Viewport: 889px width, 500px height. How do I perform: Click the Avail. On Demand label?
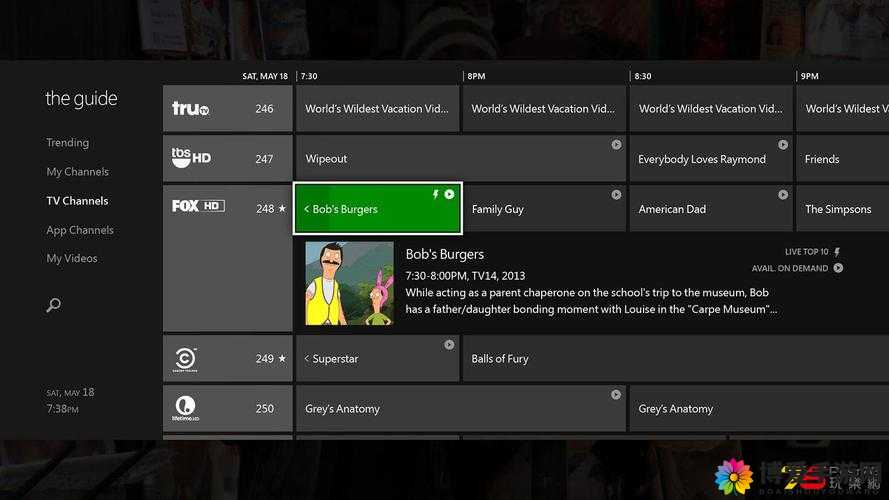coord(790,268)
